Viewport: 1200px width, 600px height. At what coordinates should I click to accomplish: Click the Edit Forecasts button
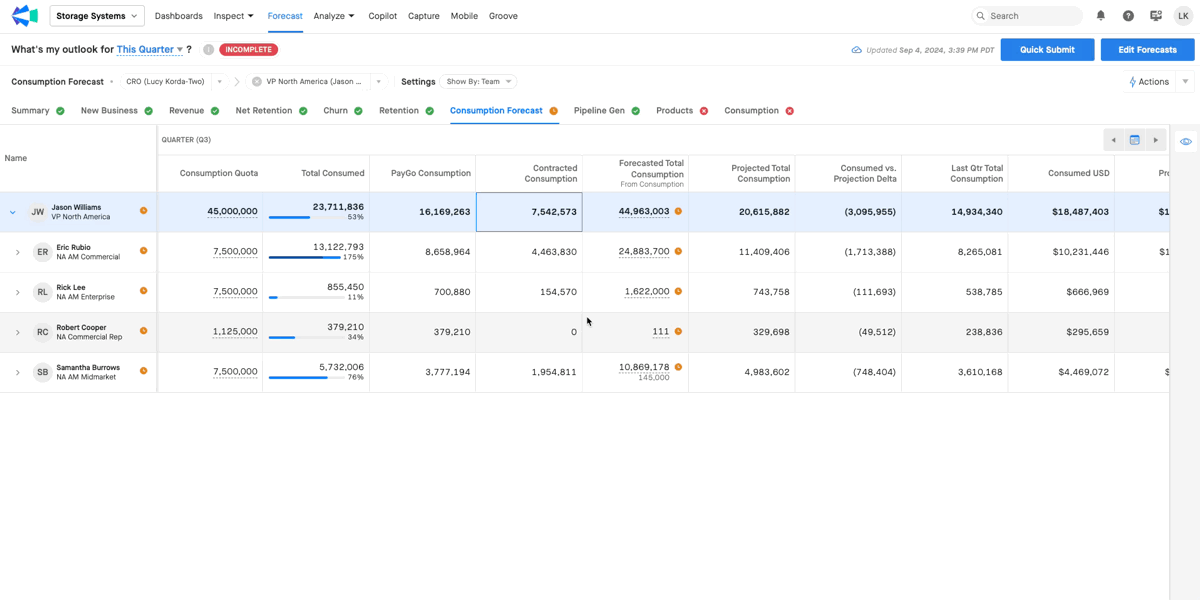[1147, 49]
